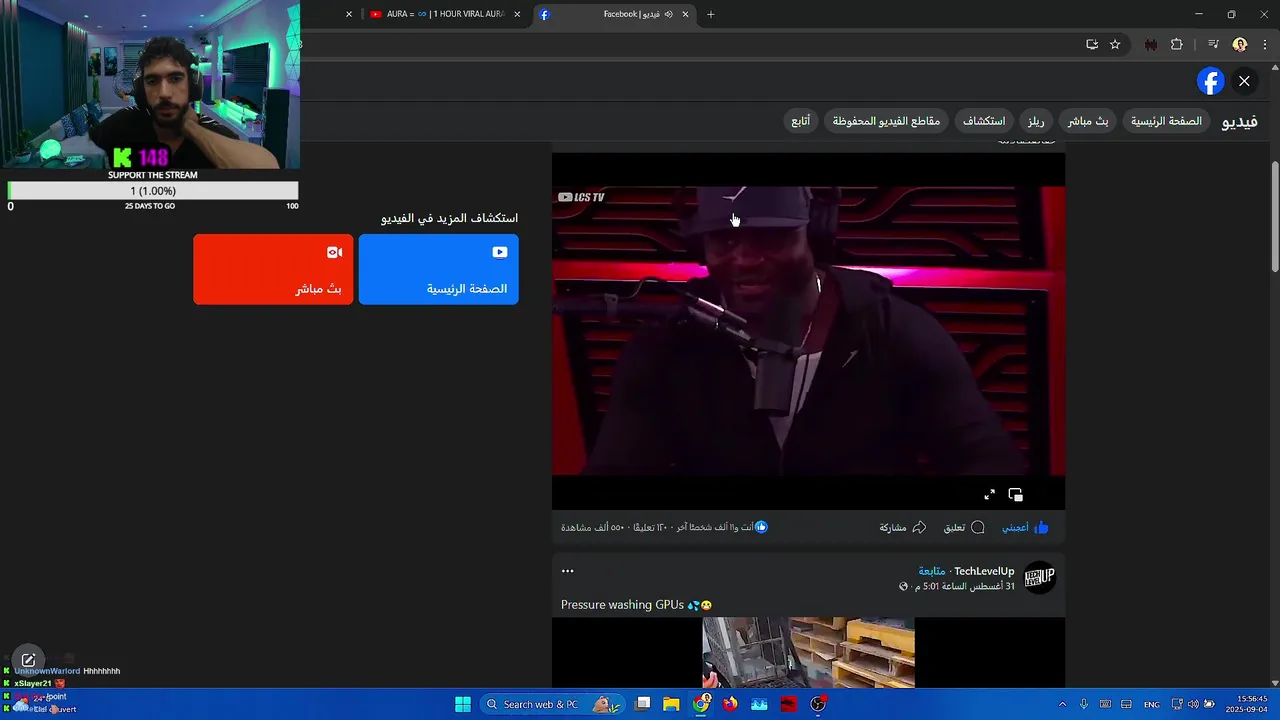Click the ١٢٠ تعليقًا comments count

click(650, 527)
